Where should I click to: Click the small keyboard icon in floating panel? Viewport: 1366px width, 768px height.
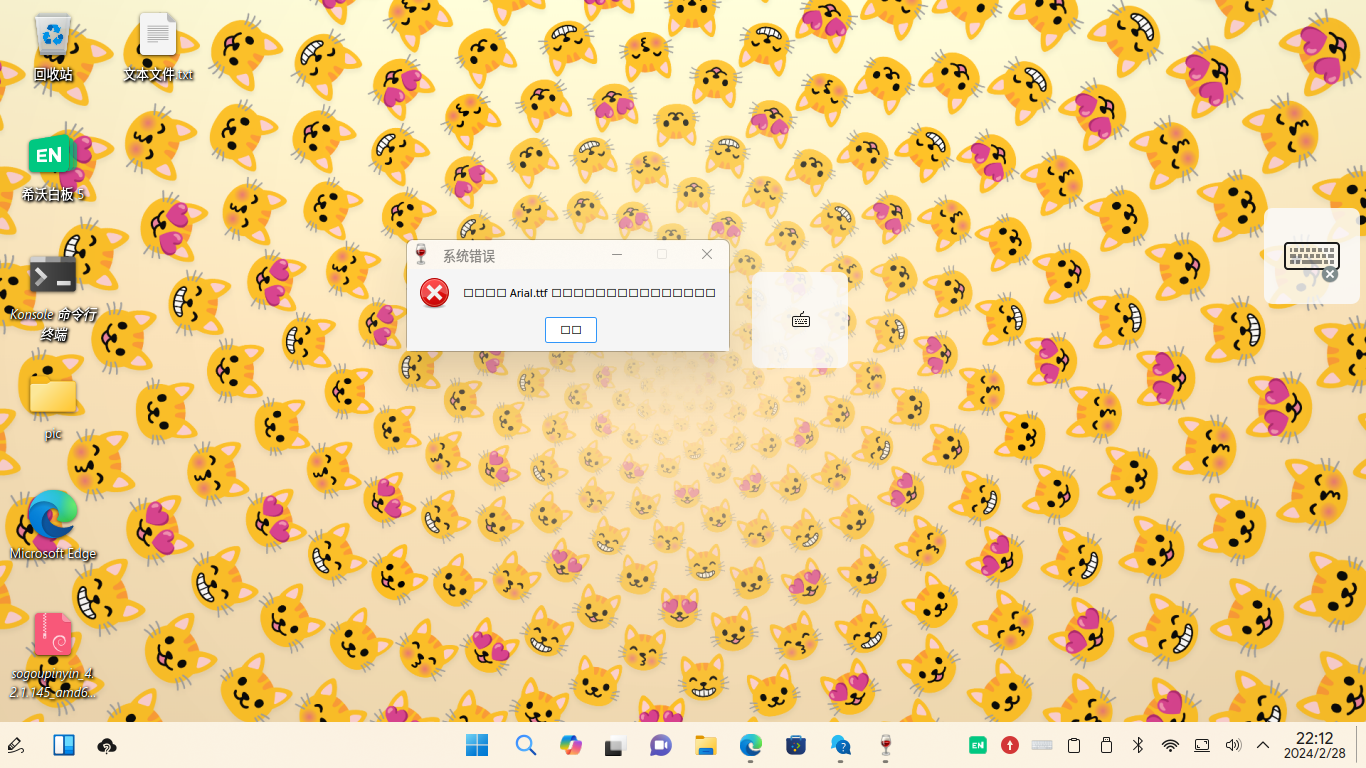800,320
